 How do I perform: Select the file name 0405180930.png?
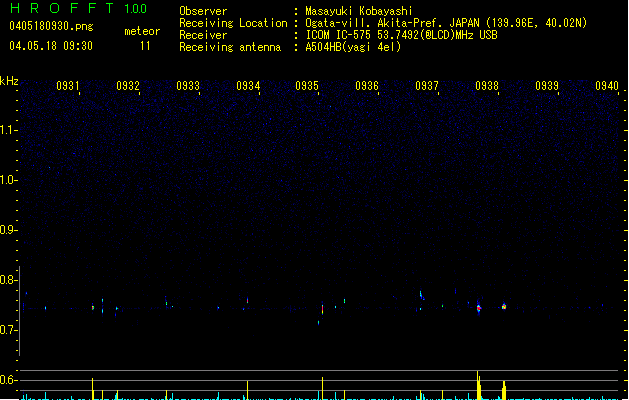(x=51, y=26)
